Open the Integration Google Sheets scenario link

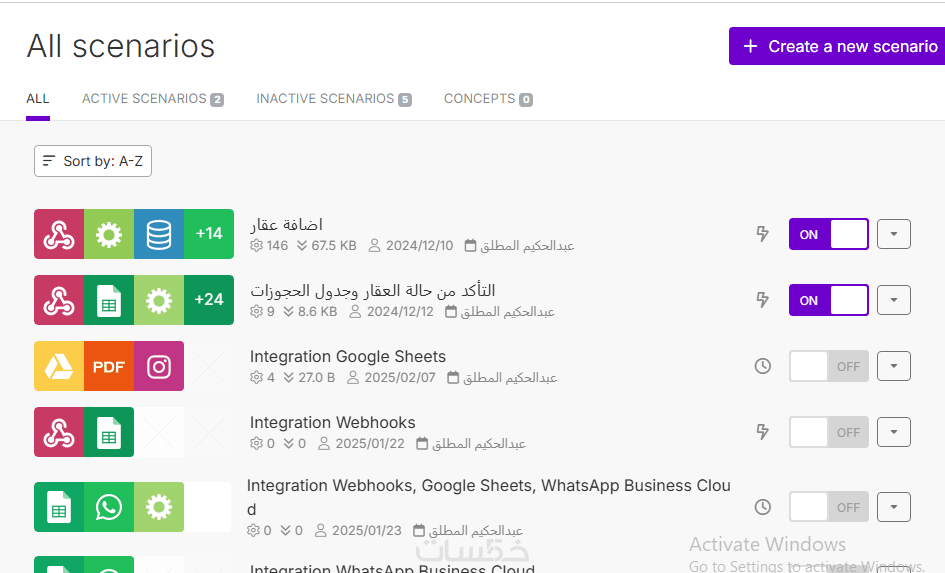pos(348,356)
